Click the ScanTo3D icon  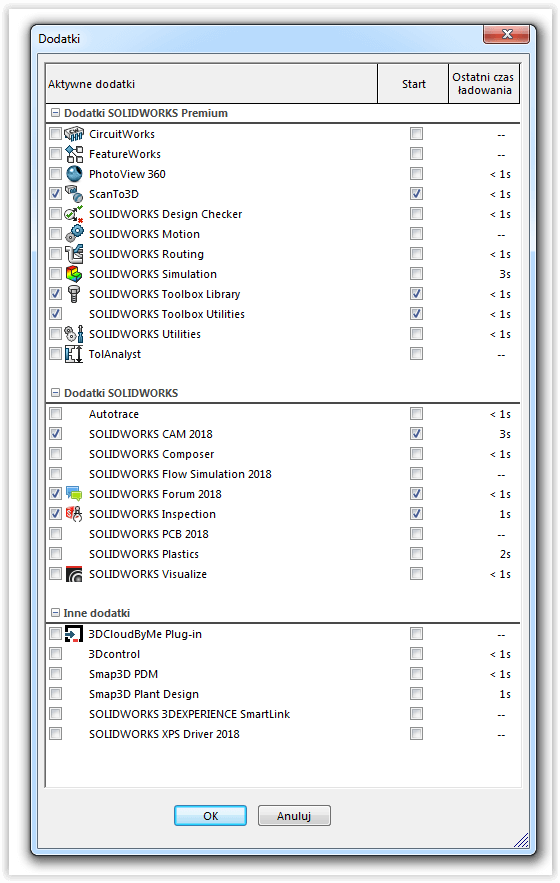(74, 194)
